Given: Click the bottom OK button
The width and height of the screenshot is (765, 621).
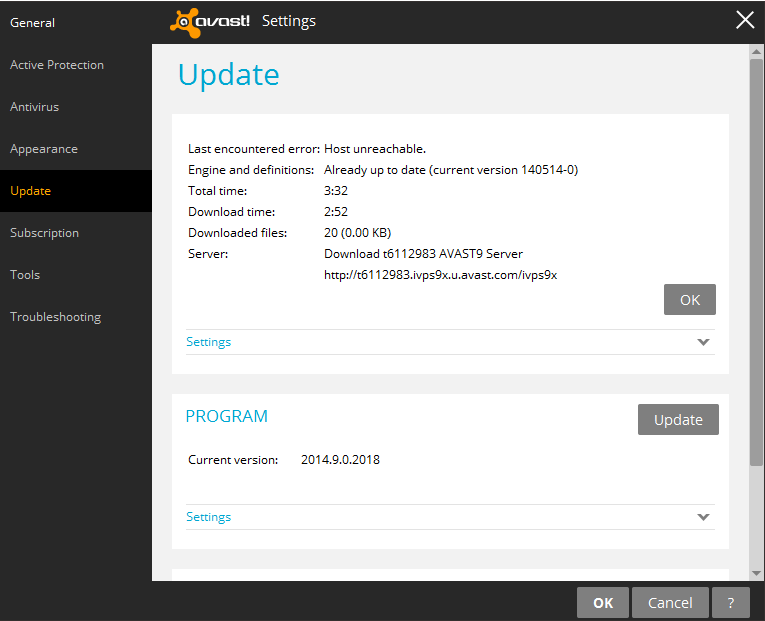Looking at the screenshot, I should [603, 603].
